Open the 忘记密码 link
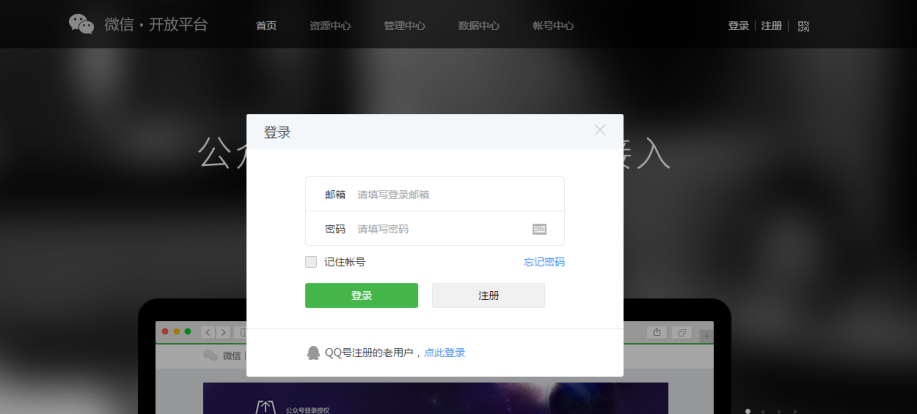 pyautogui.click(x=544, y=262)
